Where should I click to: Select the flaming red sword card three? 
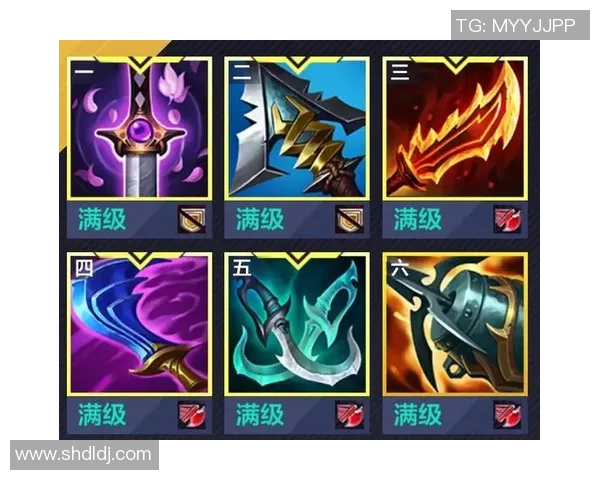coord(455,128)
